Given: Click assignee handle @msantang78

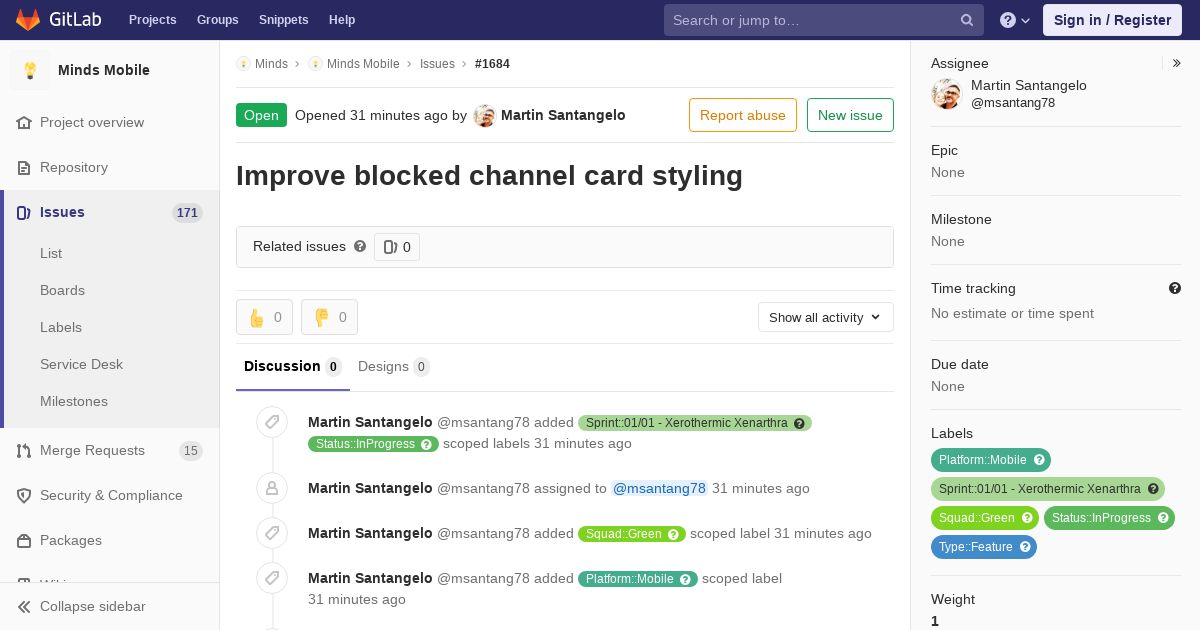Looking at the screenshot, I should pyautogui.click(x=1013, y=103).
